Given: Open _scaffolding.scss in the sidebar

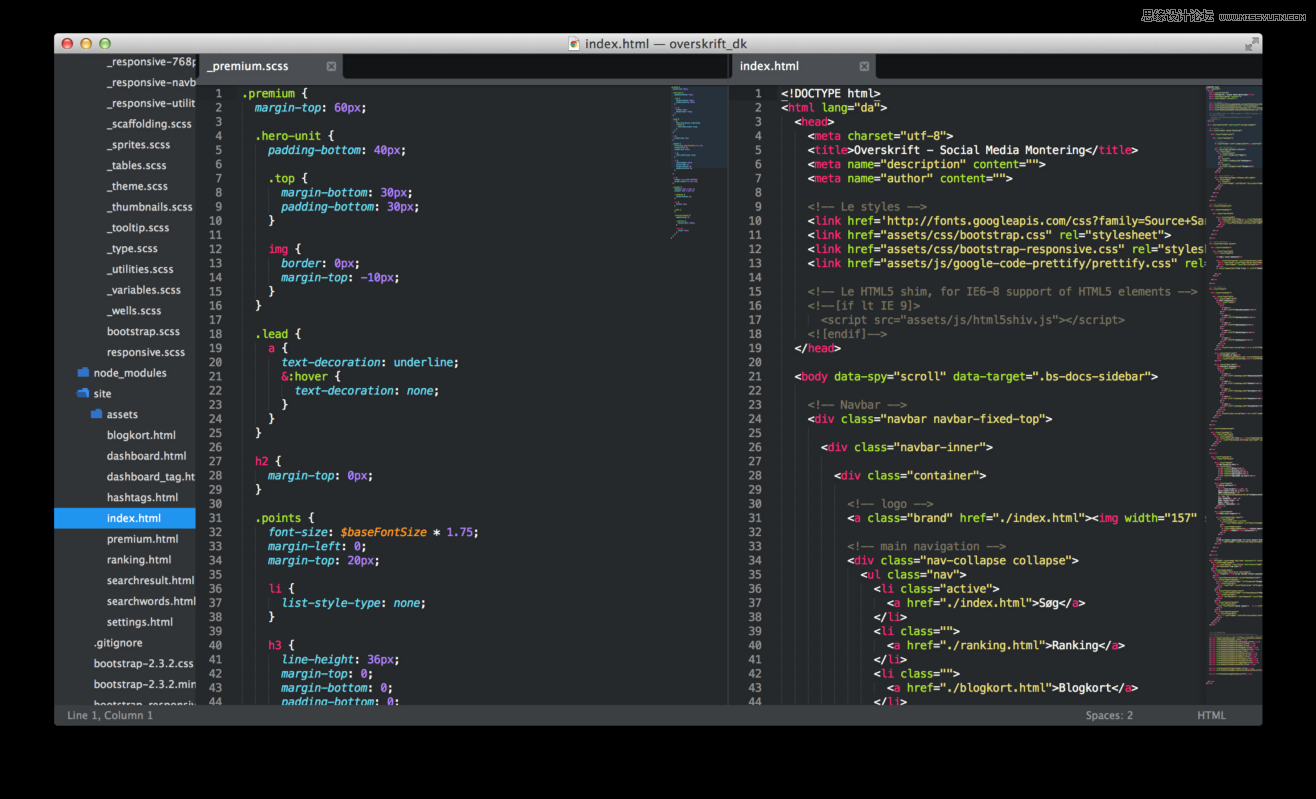Looking at the screenshot, I should click(149, 124).
